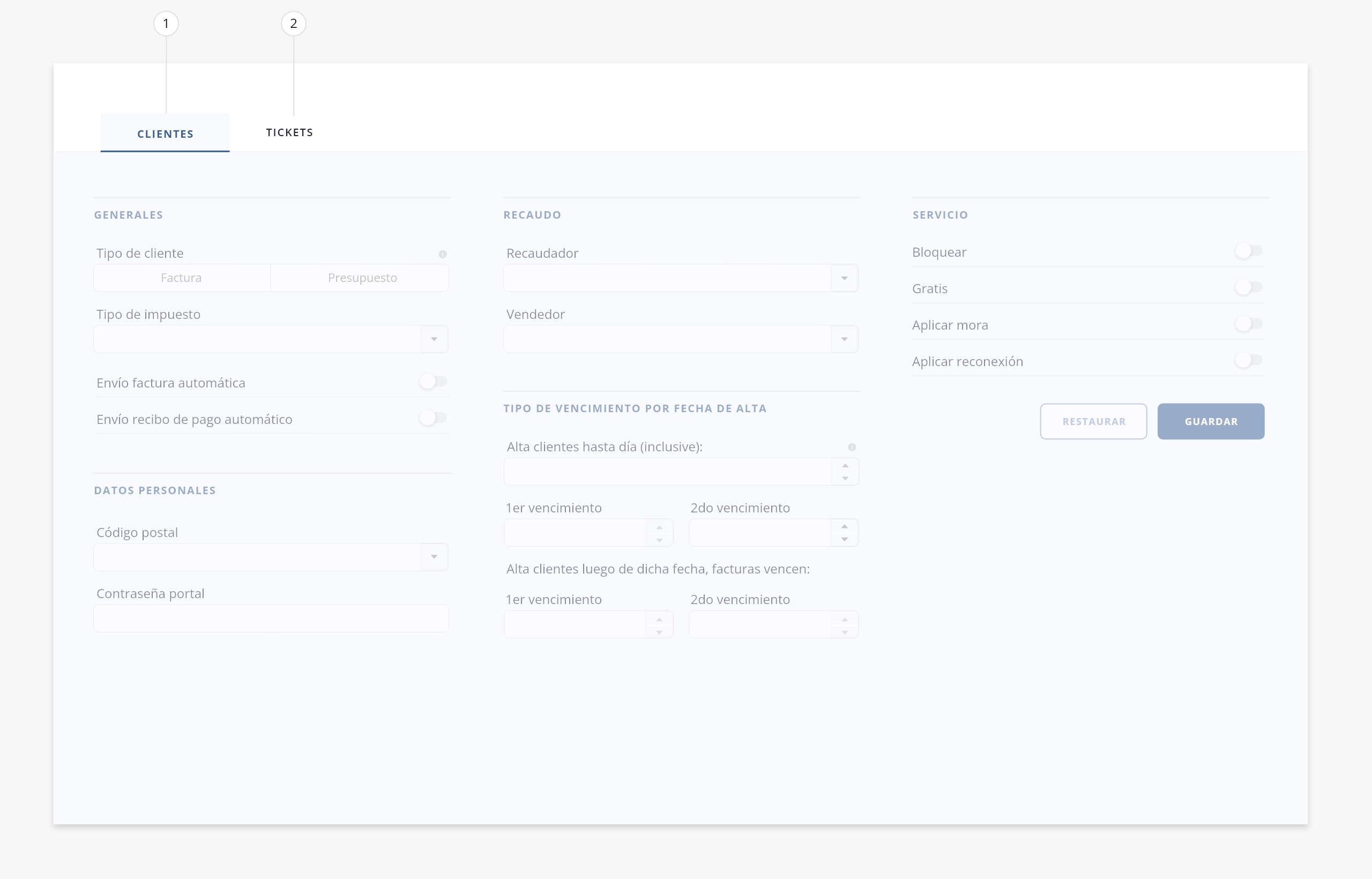Click info icon beside Tipo de cliente
Screen dimensions: 1372x879
(442, 254)
